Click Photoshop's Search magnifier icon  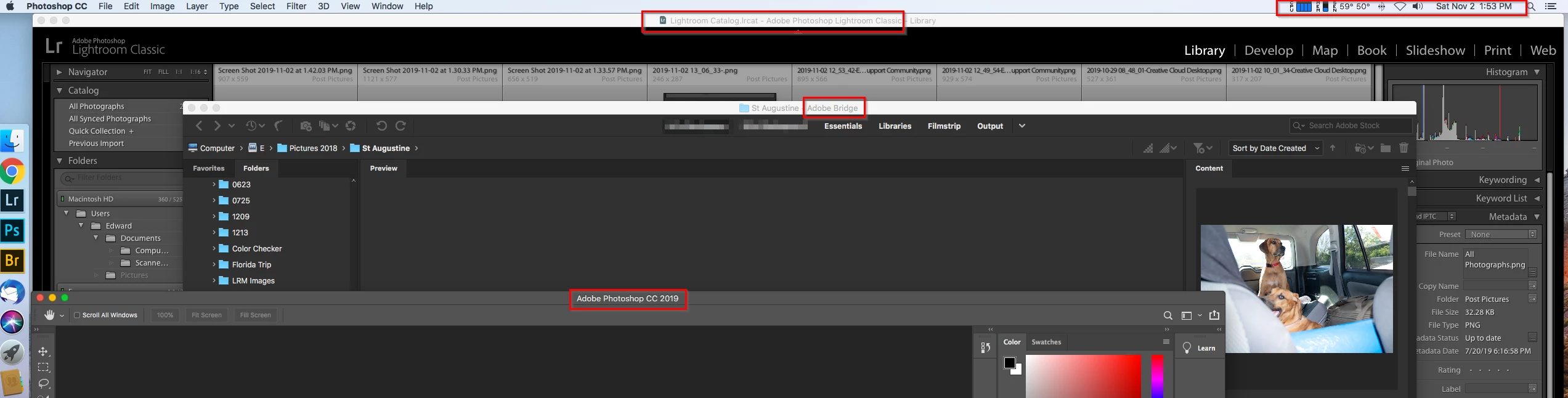click(1168, 315)
